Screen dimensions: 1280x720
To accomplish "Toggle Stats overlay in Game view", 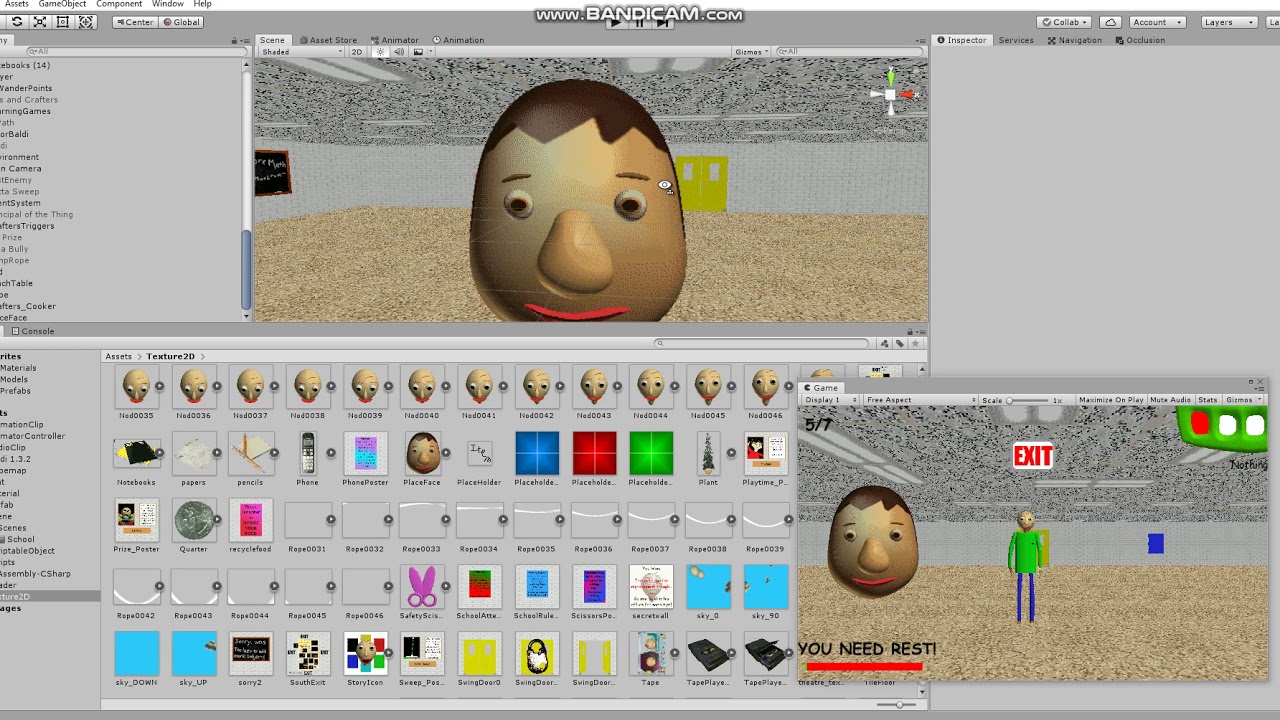I will click(1208, 400).
